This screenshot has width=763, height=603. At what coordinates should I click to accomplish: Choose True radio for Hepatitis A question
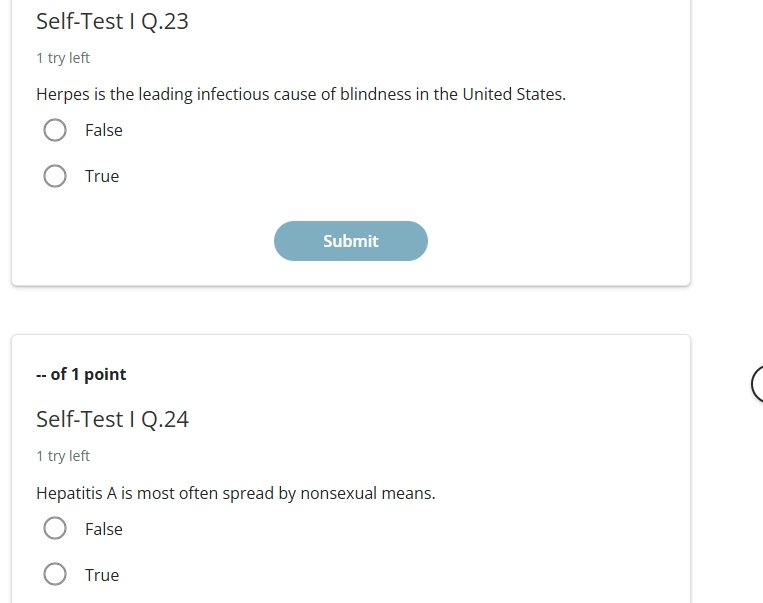pyautogui.click(x=55, y=574)
